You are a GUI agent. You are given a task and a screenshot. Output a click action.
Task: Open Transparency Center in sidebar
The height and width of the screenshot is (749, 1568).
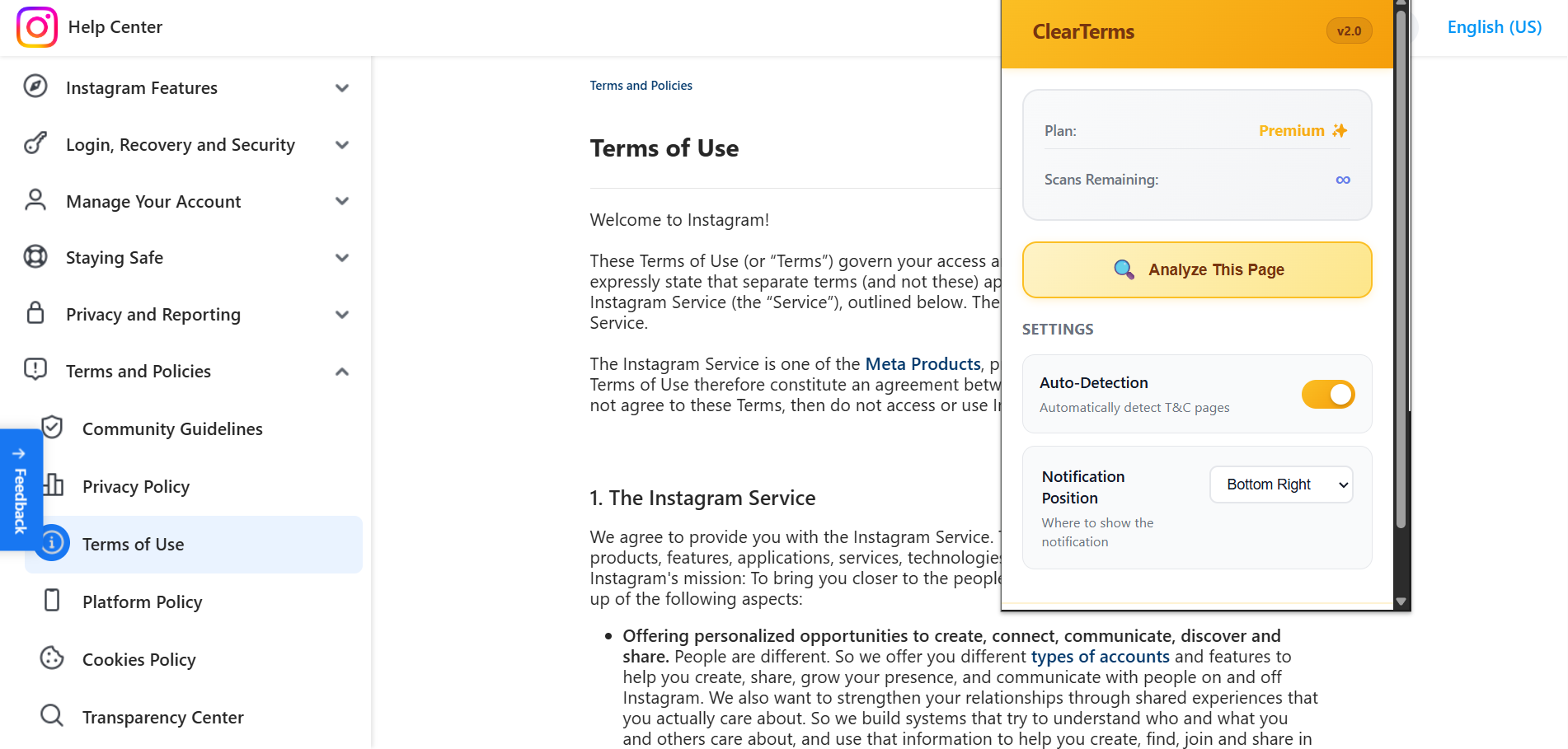pyautogui.click(x=163, y=718)
